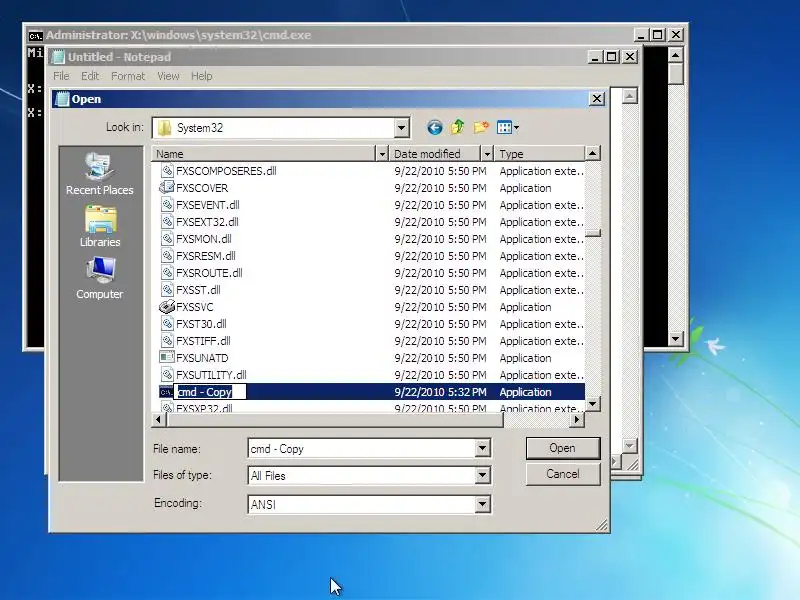Click the Cancel button
The height and width of the screenshot is (600, 800).
pos(563,474)
